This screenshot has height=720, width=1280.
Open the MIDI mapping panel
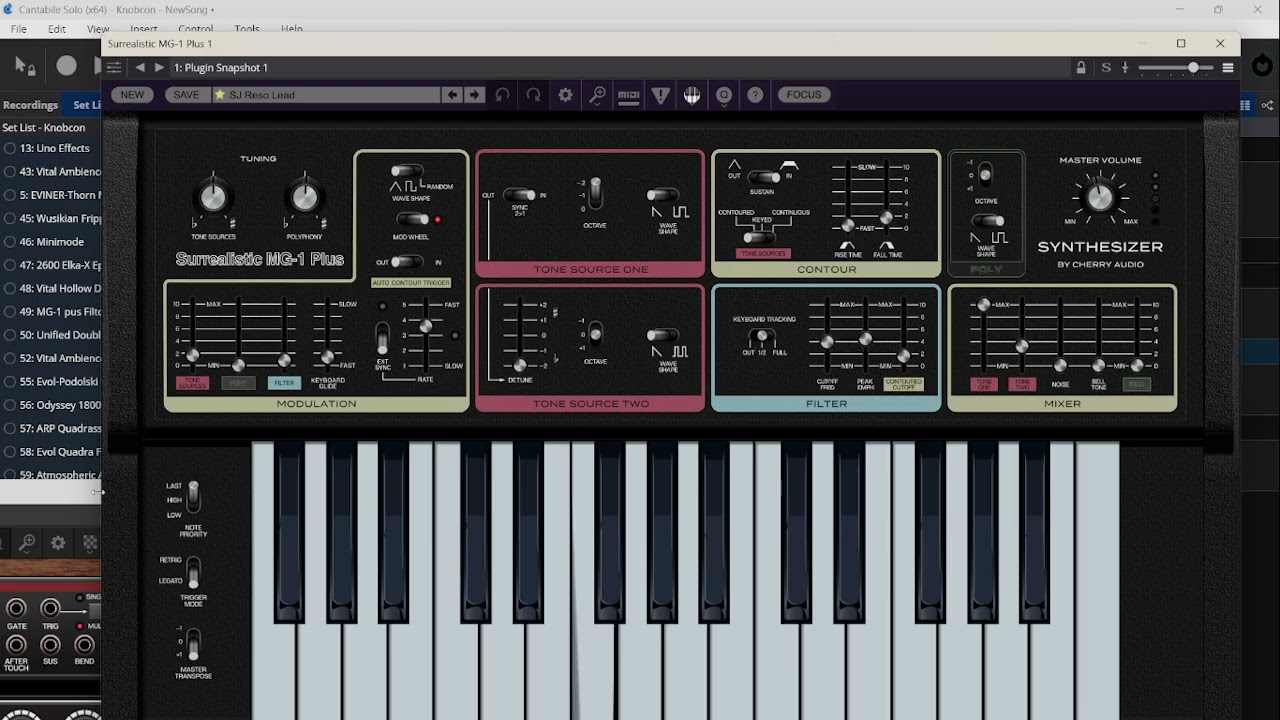coord(629,95)
